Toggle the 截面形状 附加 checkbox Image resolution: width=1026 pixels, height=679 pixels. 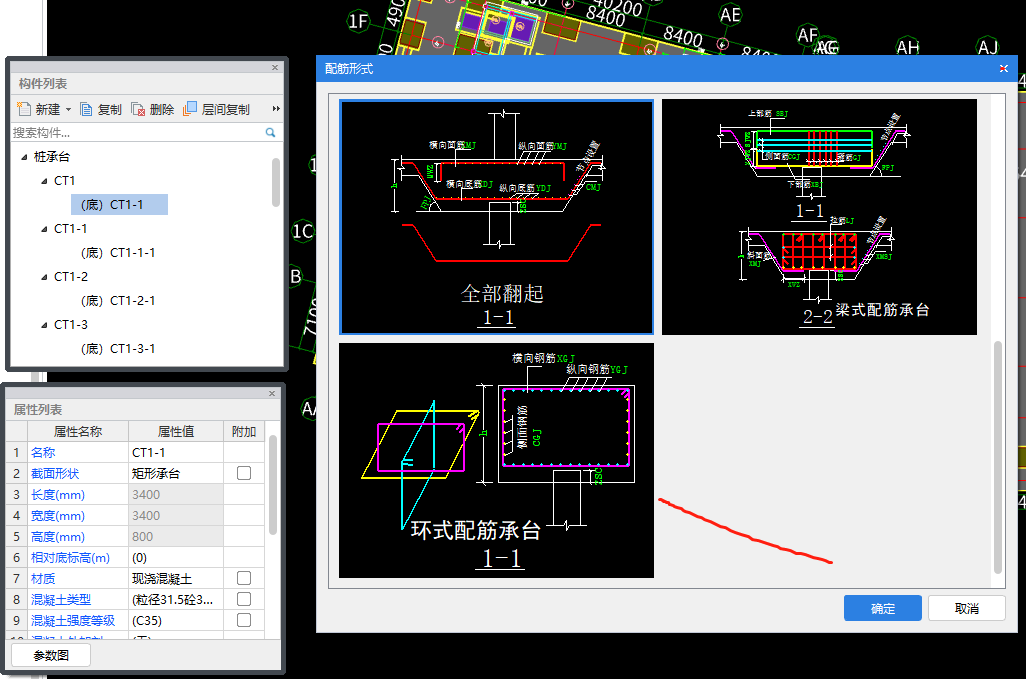244,473
